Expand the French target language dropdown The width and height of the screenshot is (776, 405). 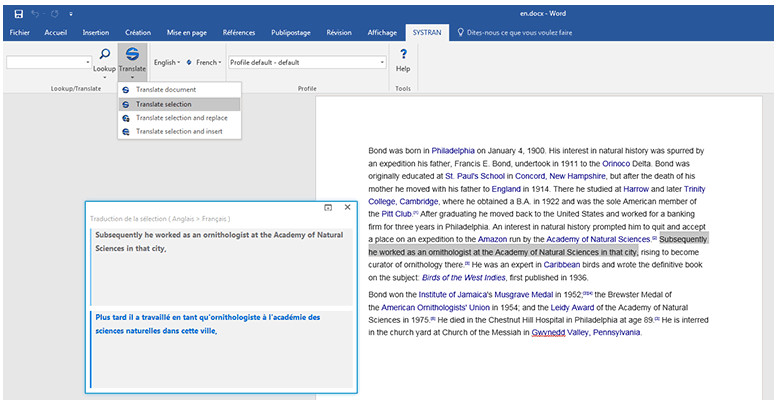(208, 63)
